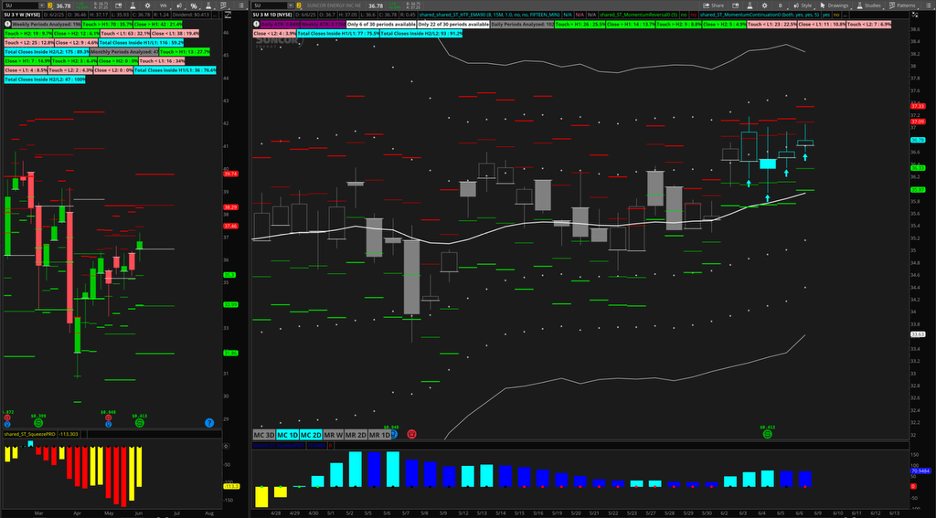Image resolution: width=936 pixels, height=518 pixels.
Task: Click the blue circle icon on left chart
Action: click(208, 423)
